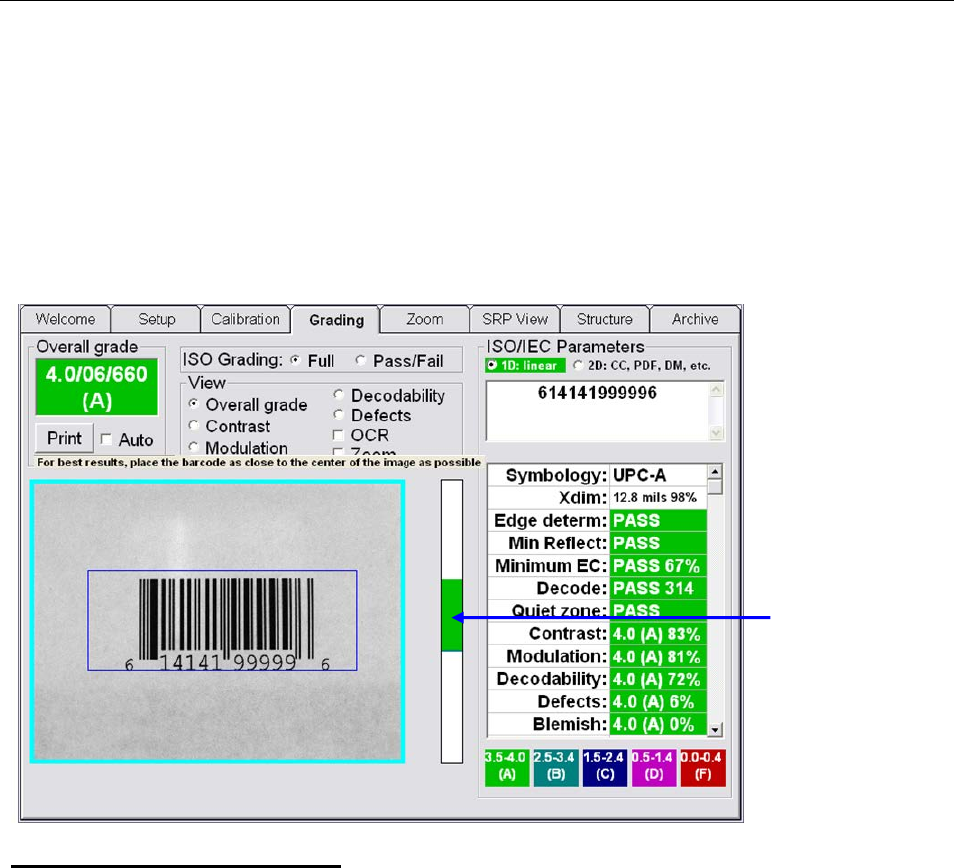This screenshot has width=954, height=868.
Task: Go to the Zoom tab
Action: 425,319
